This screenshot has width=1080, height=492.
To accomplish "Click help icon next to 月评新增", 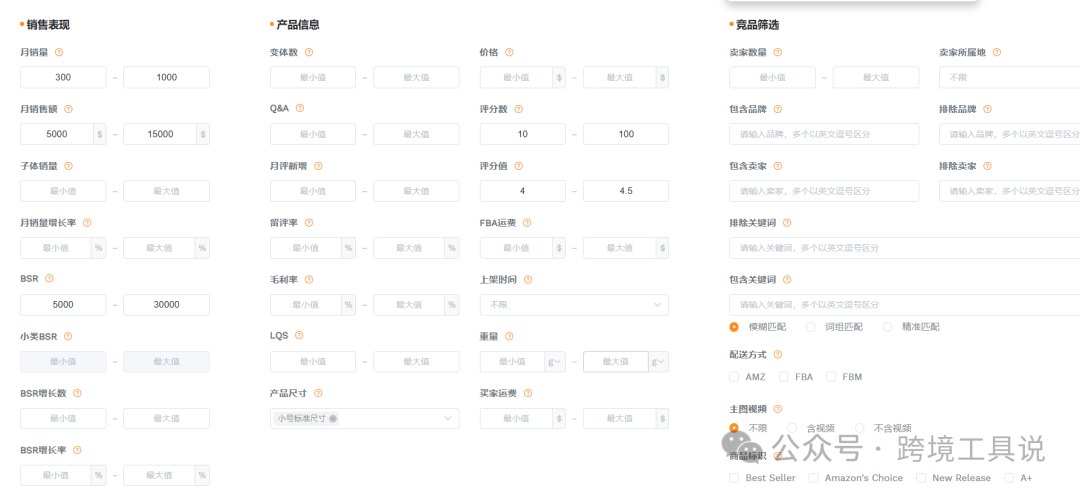I will pyautogui.click(x=318, y=166).
